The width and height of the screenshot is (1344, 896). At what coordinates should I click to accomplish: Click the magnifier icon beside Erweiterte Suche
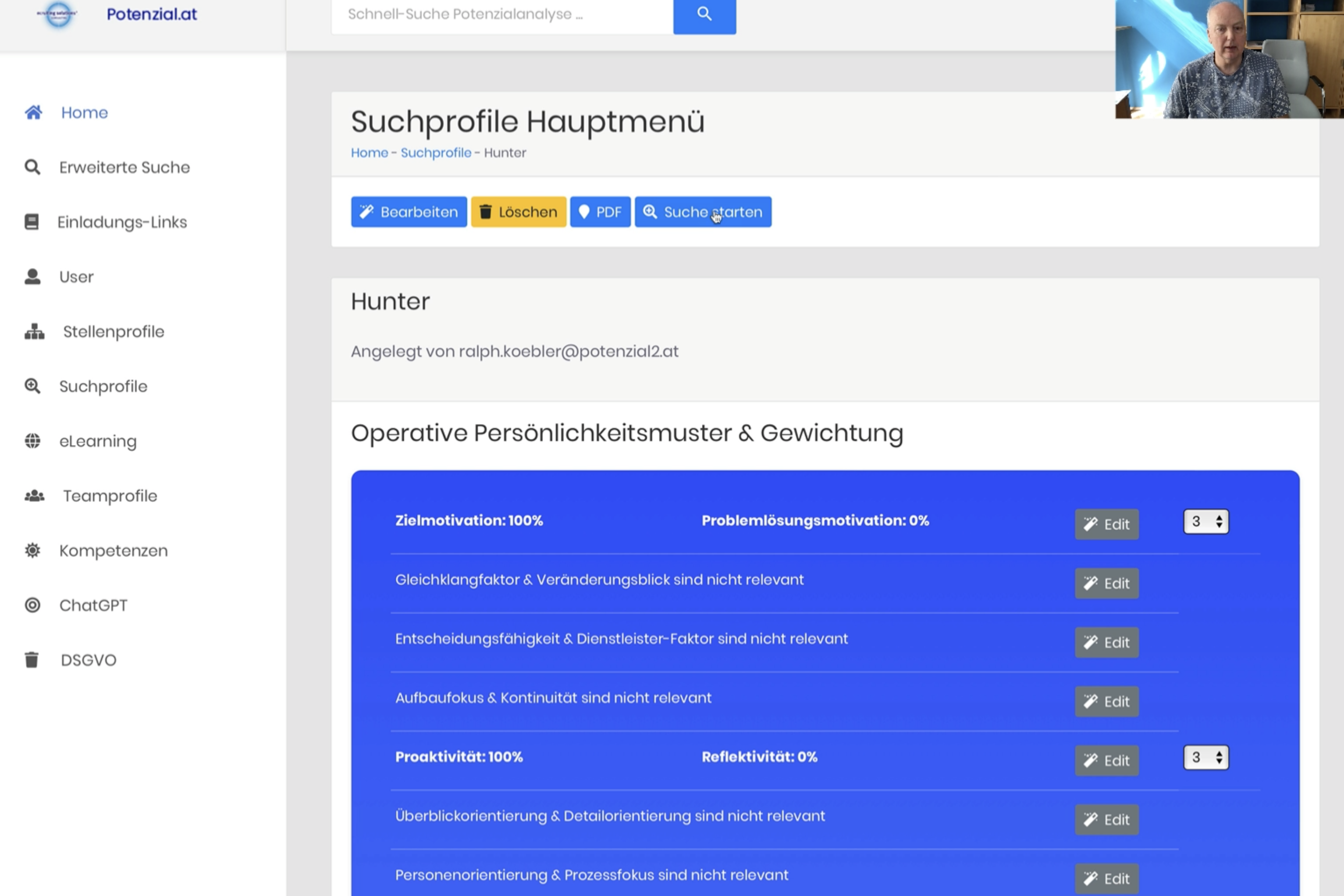pos(32,167)
